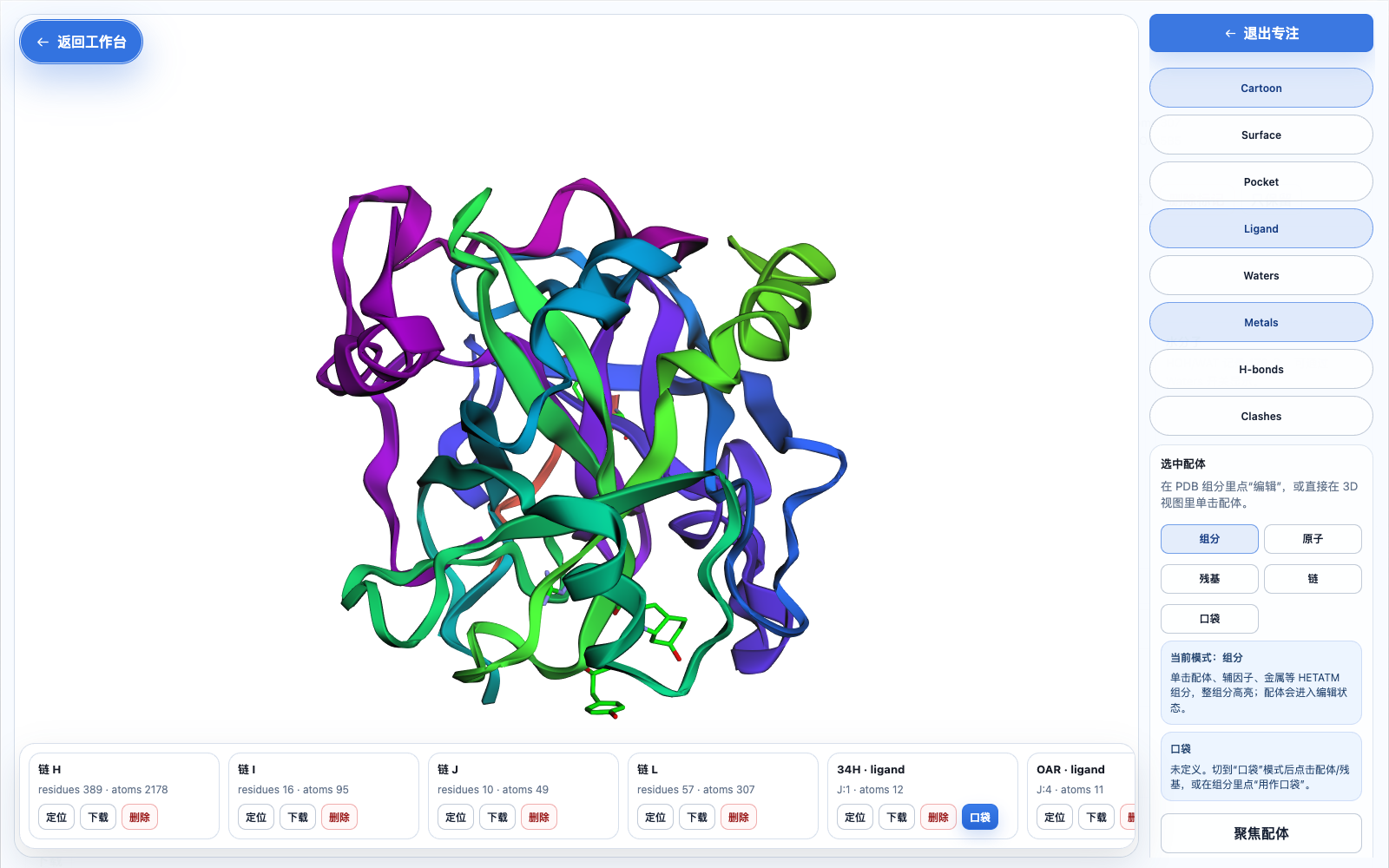Toggle Surface representation
This screenshot has width=1389, height=868.
click(1261, 135)
